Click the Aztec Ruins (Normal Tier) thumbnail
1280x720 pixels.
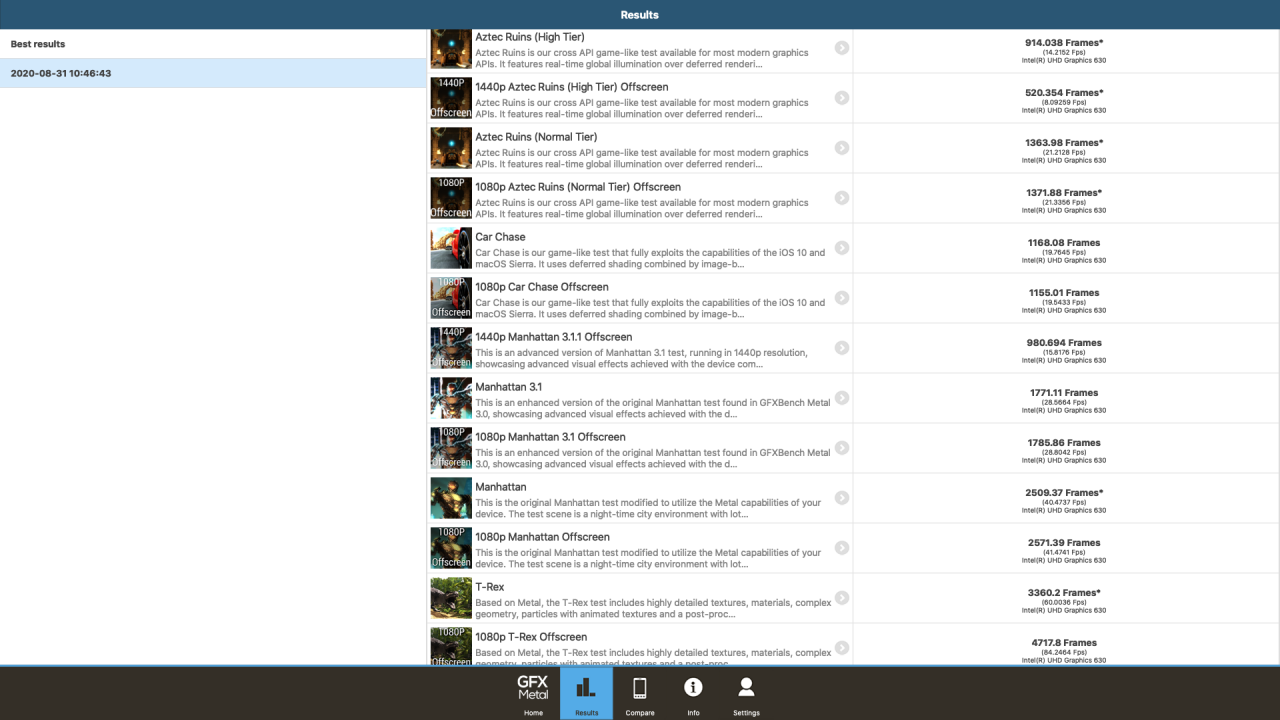pyautogui.click(x=451, y=148)
